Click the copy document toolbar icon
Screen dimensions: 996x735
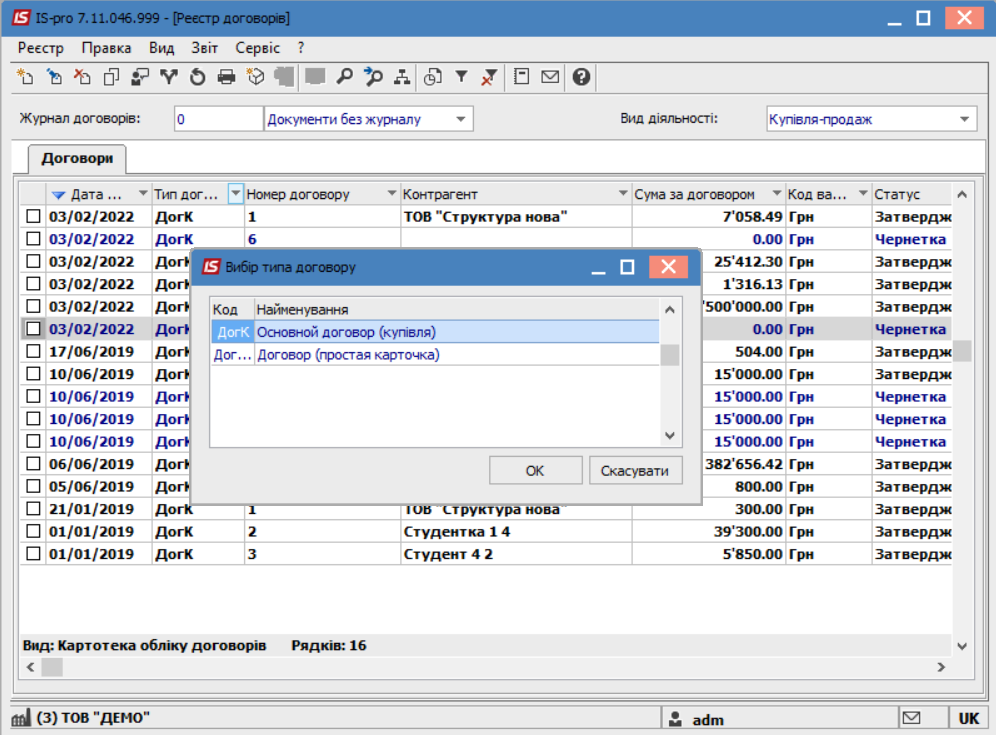click(x=111, y=77)
